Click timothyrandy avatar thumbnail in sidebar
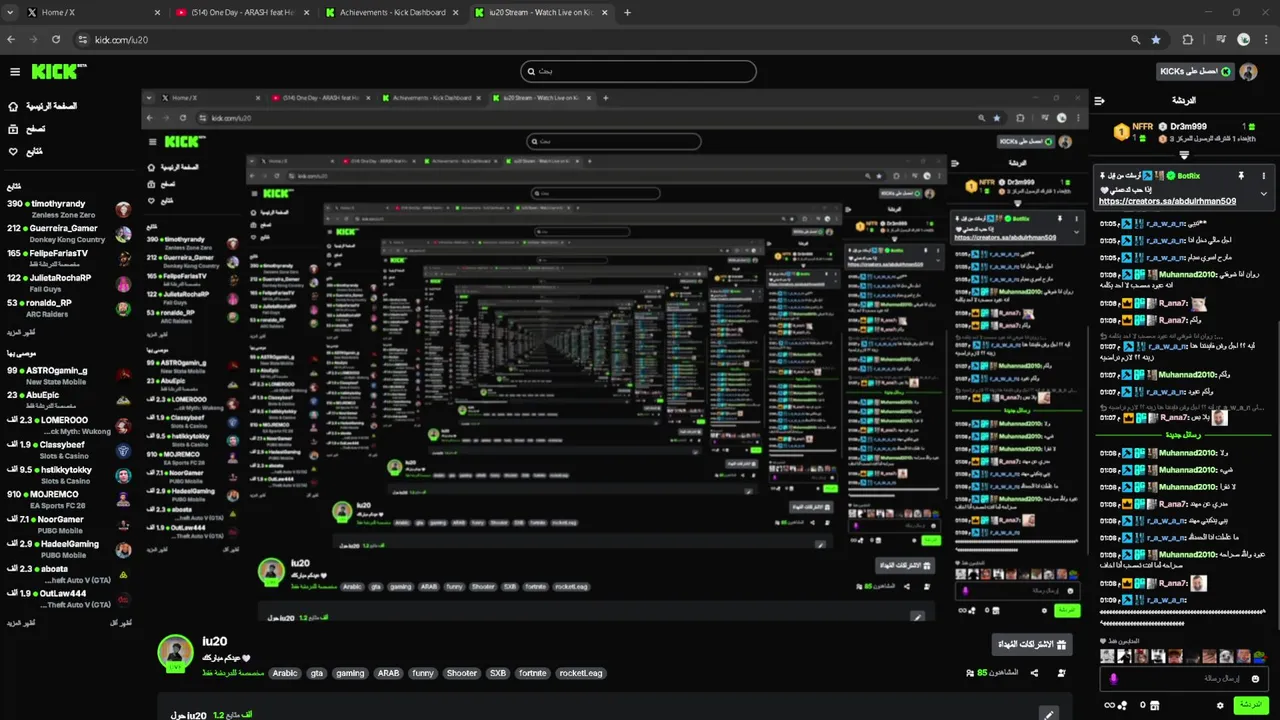 (123, 210)
